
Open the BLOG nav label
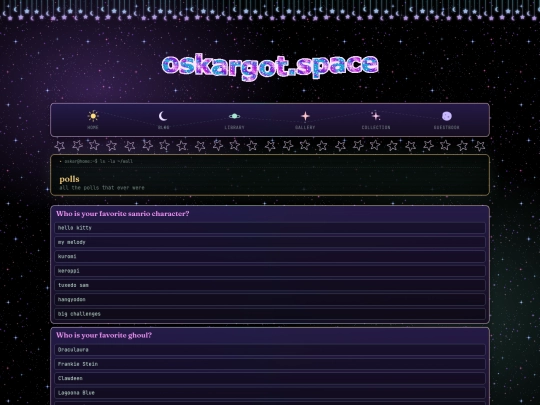[163, 127]
